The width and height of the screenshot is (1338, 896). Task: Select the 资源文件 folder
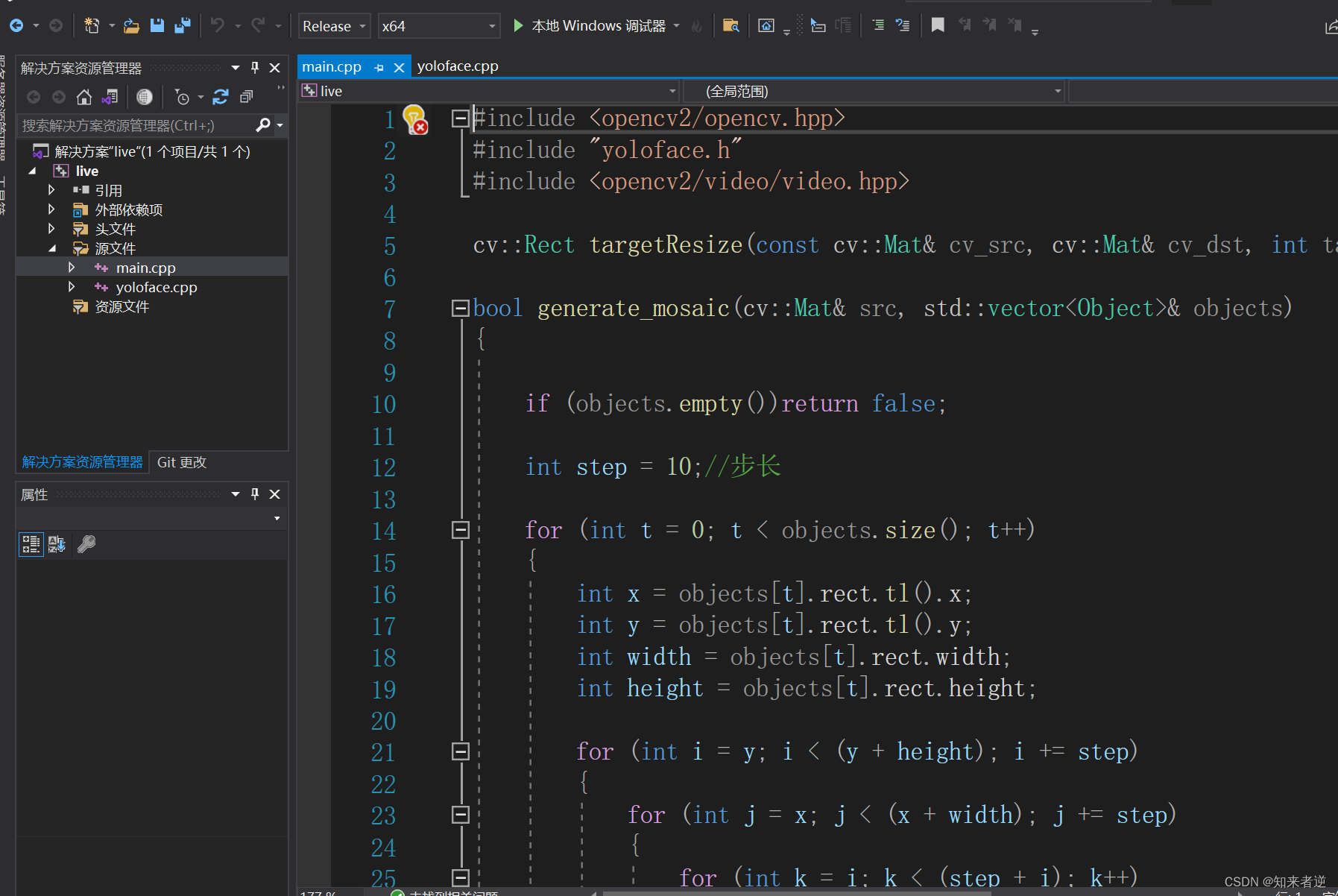112,306
